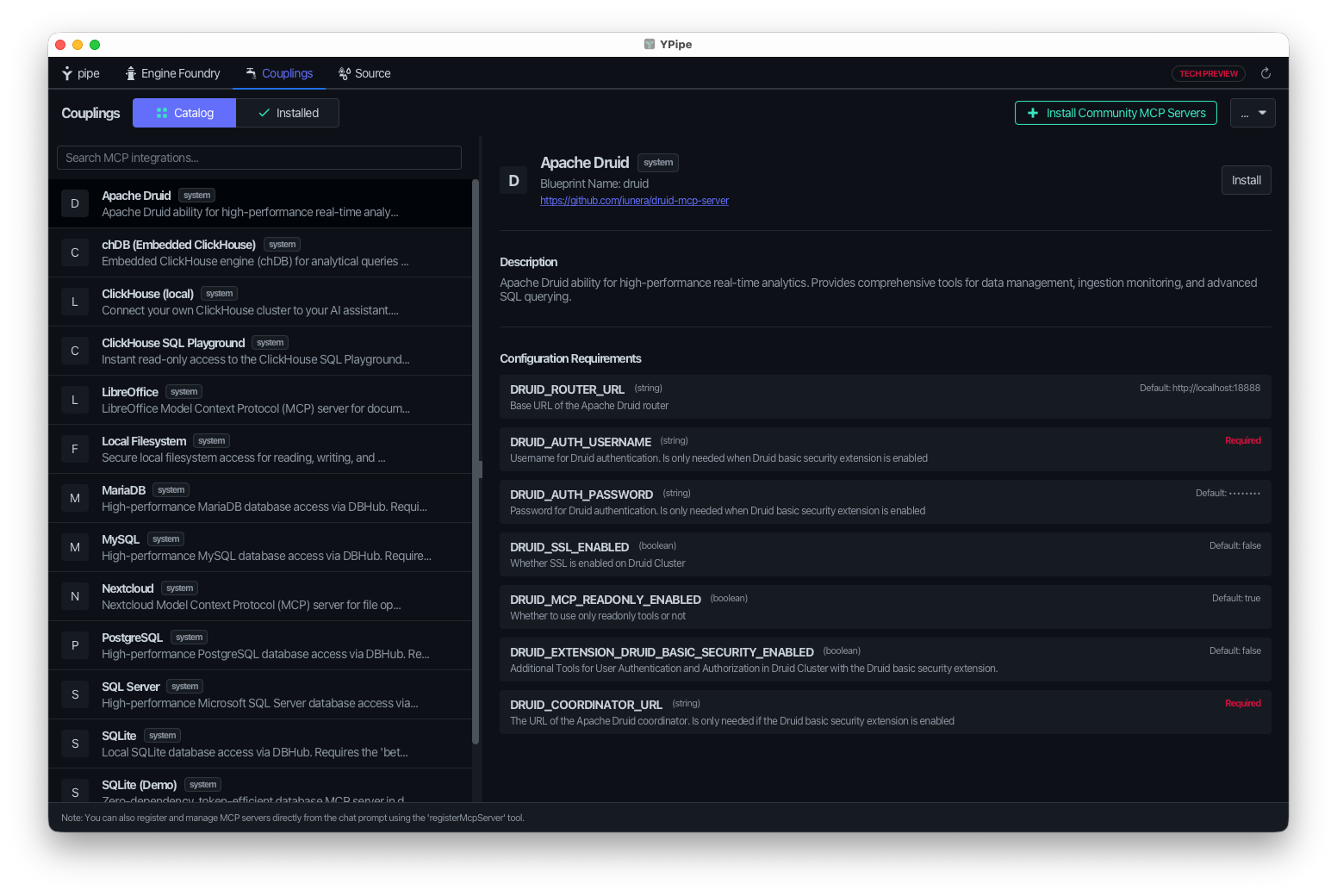Viewport: 1337px width, 896px height.
Task: Click the DRUID_SSL_ENABLED requirement
Action: coord(885,554)
